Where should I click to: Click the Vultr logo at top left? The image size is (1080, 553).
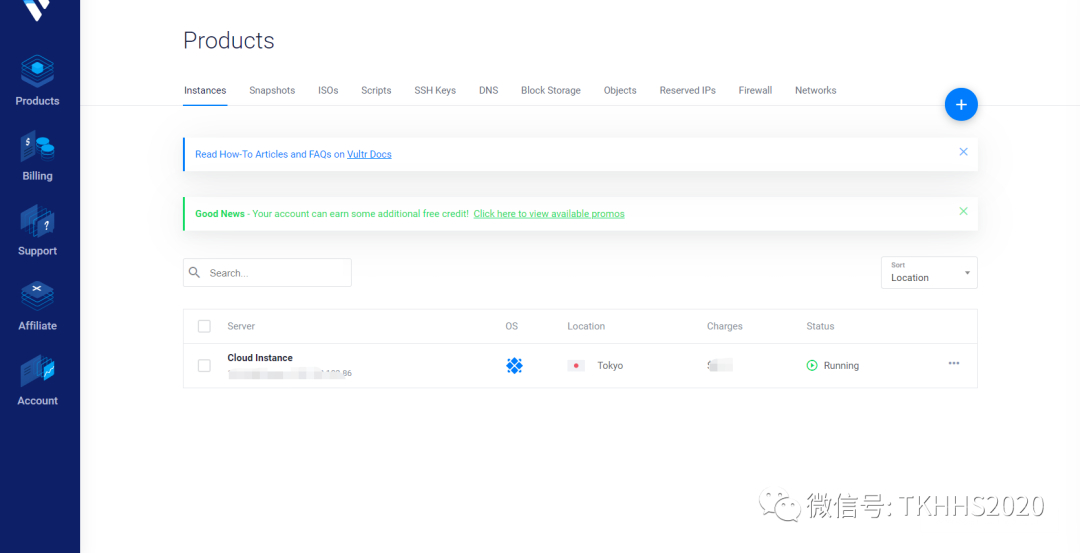37,9
